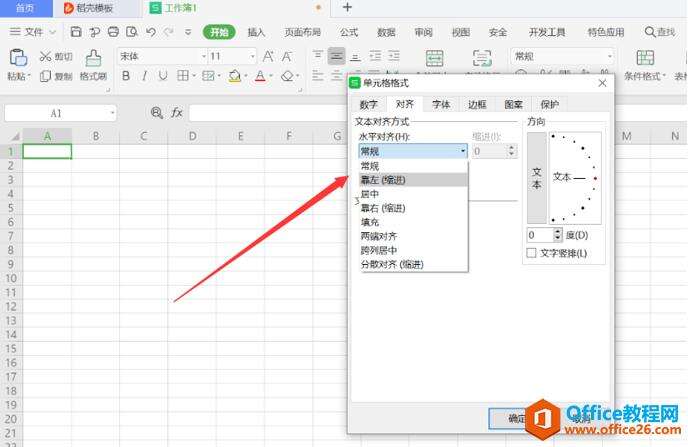Click the zoom magnifier beside formula bar

pyautogui.click(x=157, y=113)
